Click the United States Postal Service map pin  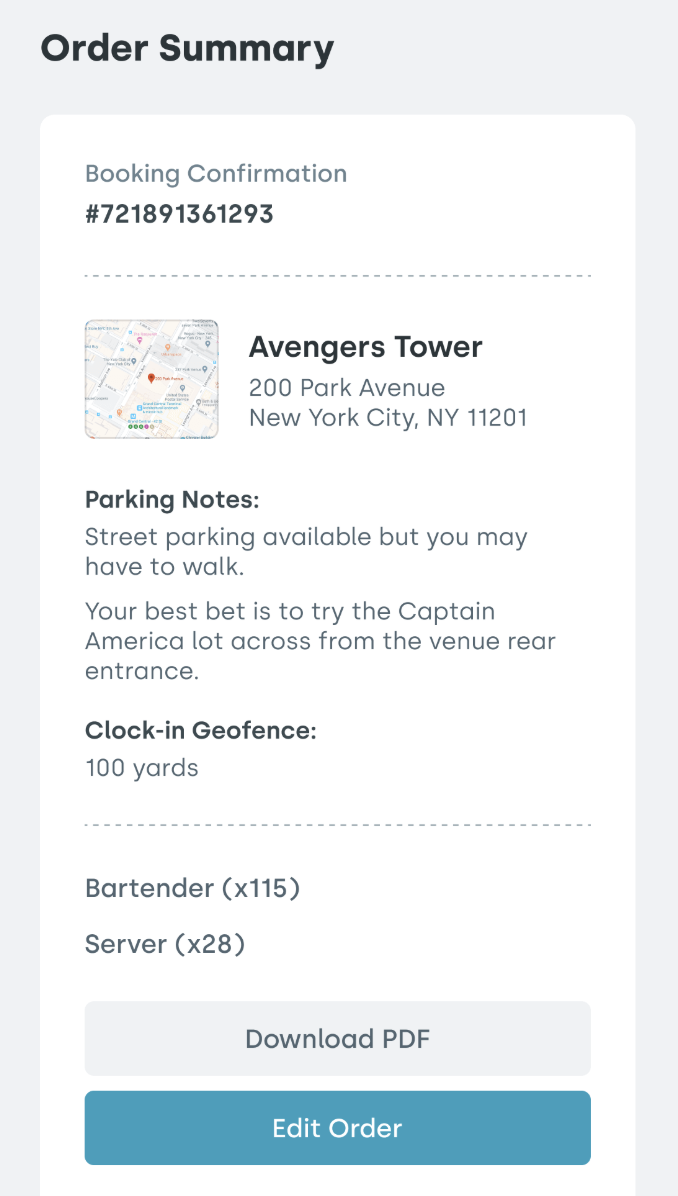coord(182,386)
